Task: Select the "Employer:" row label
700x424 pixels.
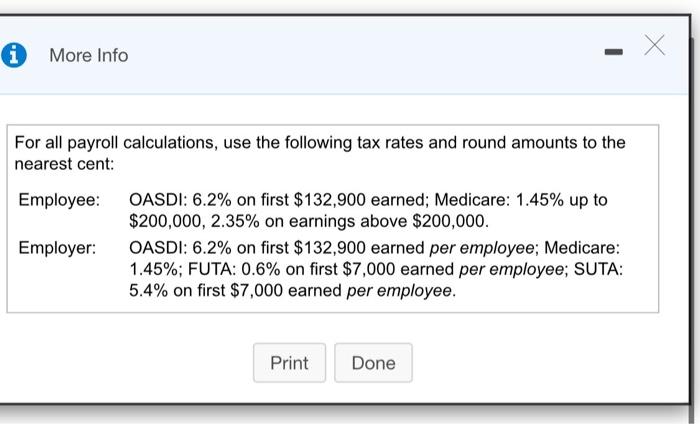Action: coord(58,248)
